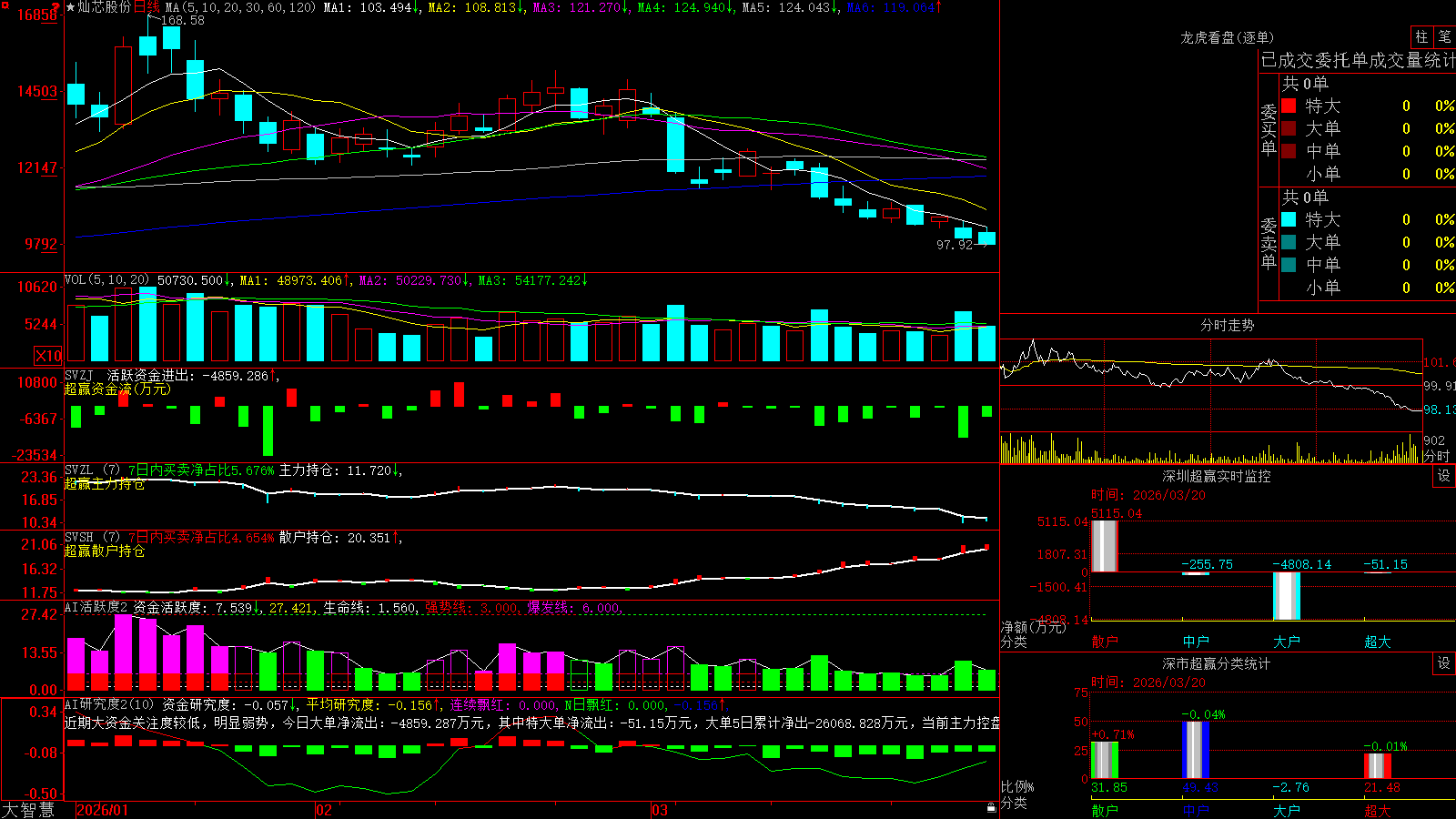
Task: Click the SVZL (7) indicator name
Action: pos(93,470)
